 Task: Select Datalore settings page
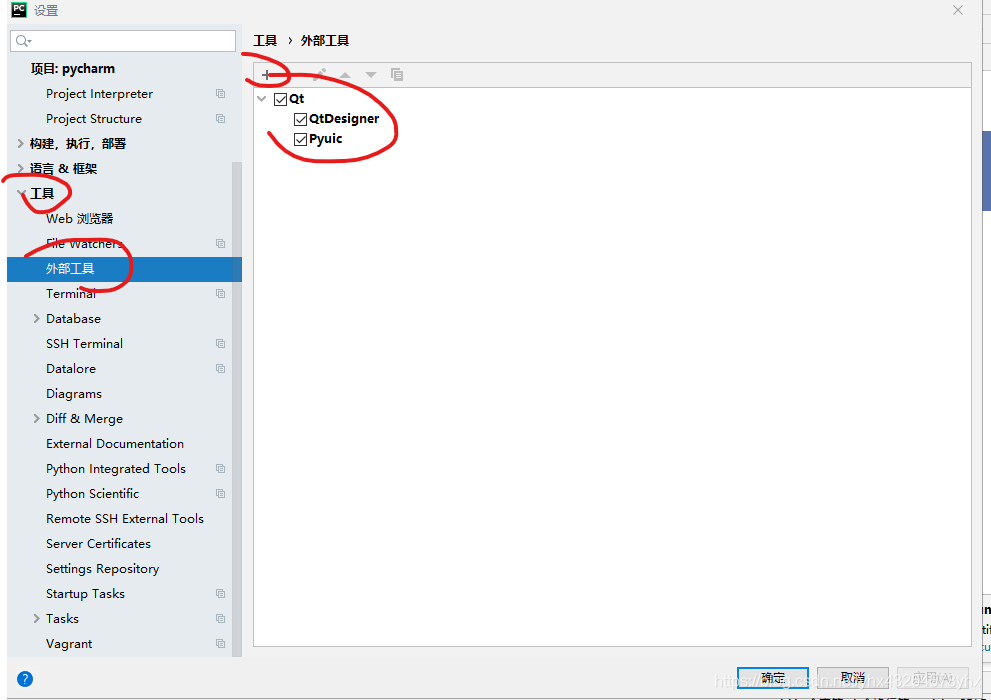[x=71, y=368]
